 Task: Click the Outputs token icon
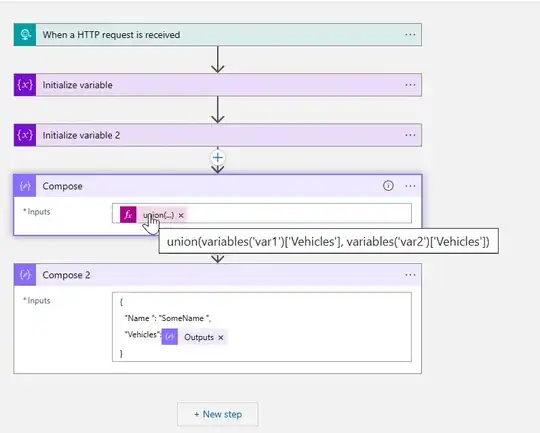click(170, 337)
